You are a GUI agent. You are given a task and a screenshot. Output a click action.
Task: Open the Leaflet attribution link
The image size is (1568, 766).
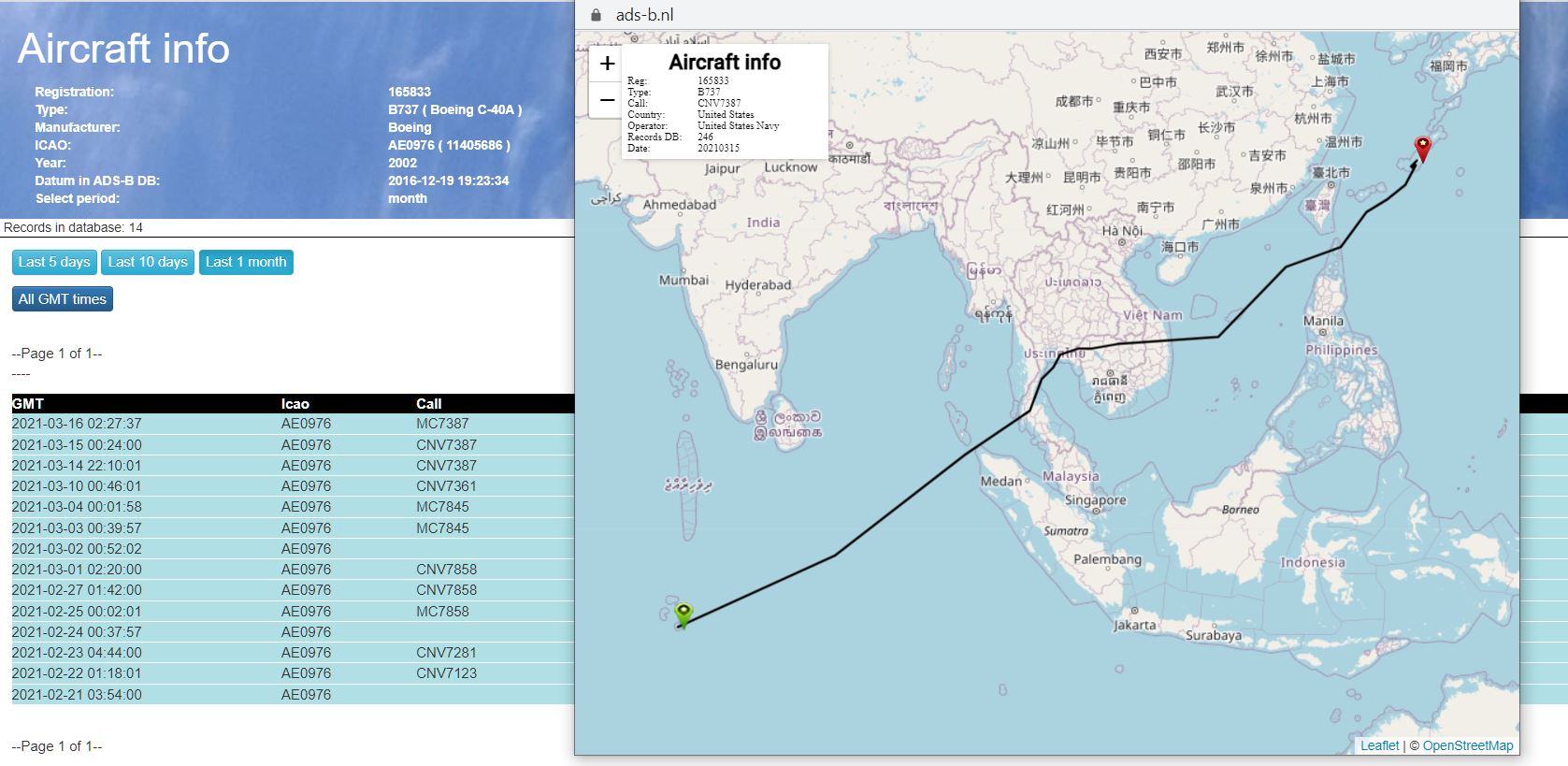[x=1380, y=745]
